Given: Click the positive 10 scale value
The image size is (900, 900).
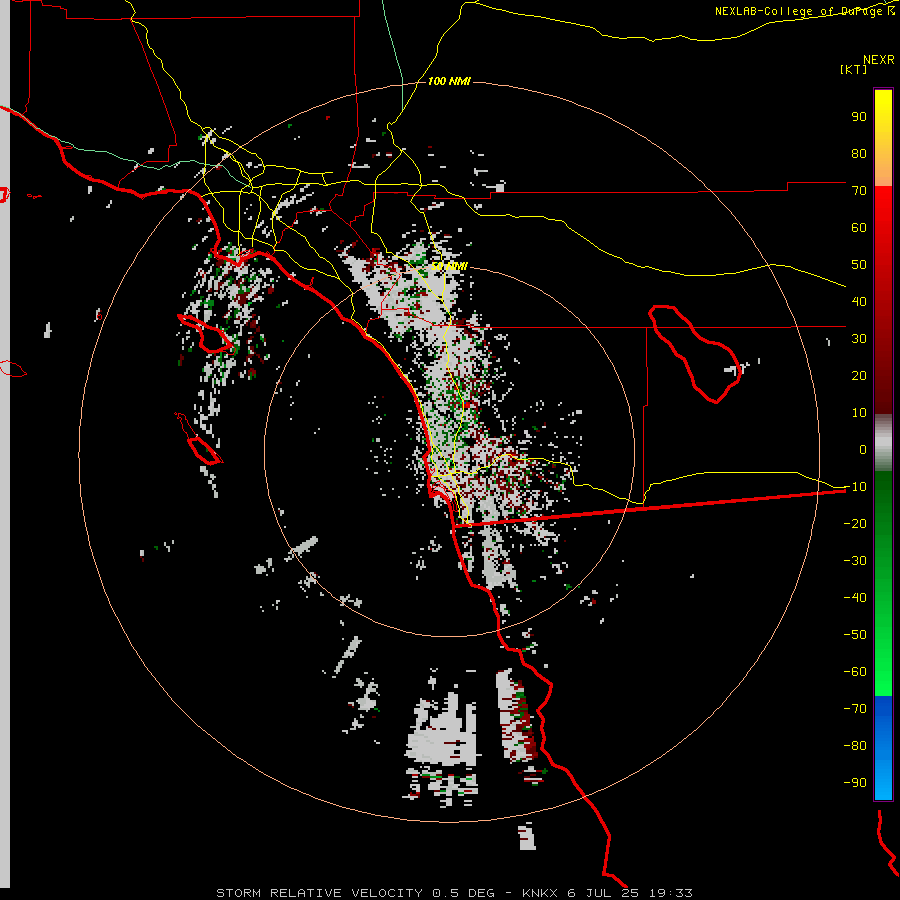Looking at the screenshot, I should tap(859, 413).
